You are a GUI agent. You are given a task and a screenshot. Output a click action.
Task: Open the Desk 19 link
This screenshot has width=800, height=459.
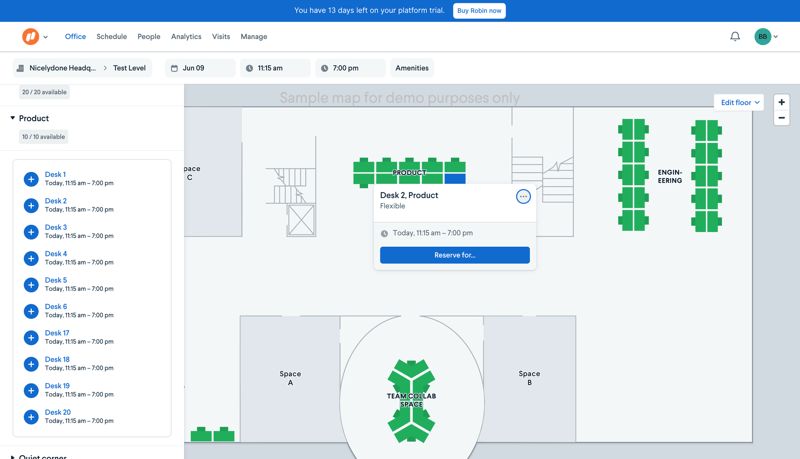point(57,386)
